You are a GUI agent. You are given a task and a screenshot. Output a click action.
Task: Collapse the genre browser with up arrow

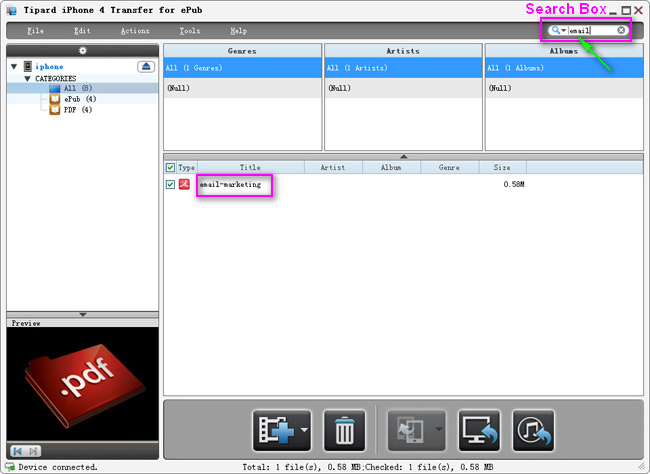coord(403,156)
